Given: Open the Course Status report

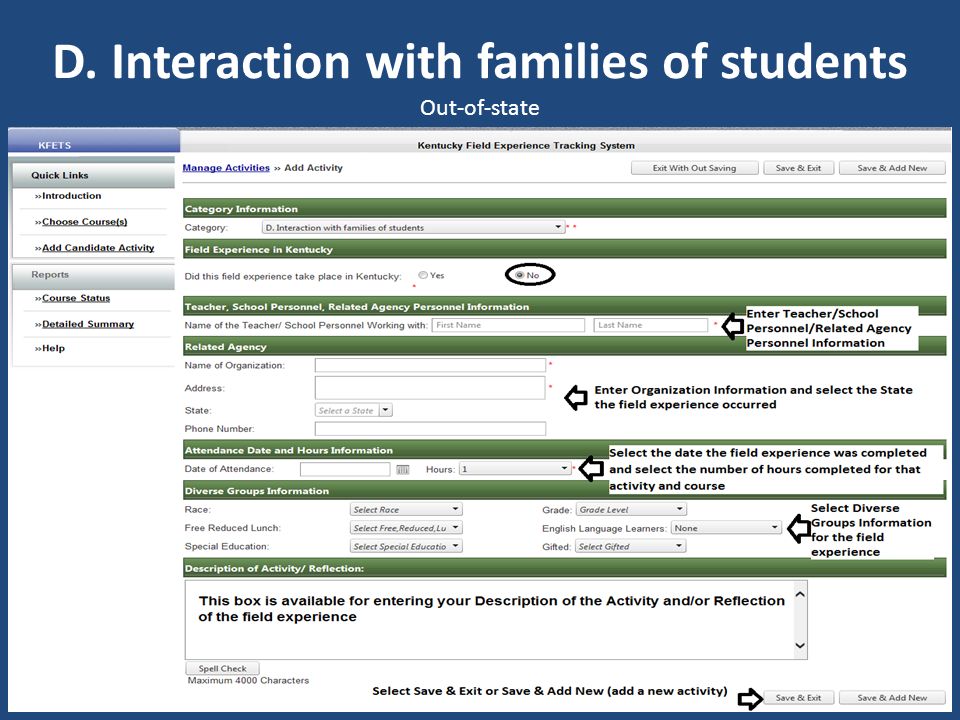Looking at the screenshot, I should pyautogui.click(x=76, y=298).
